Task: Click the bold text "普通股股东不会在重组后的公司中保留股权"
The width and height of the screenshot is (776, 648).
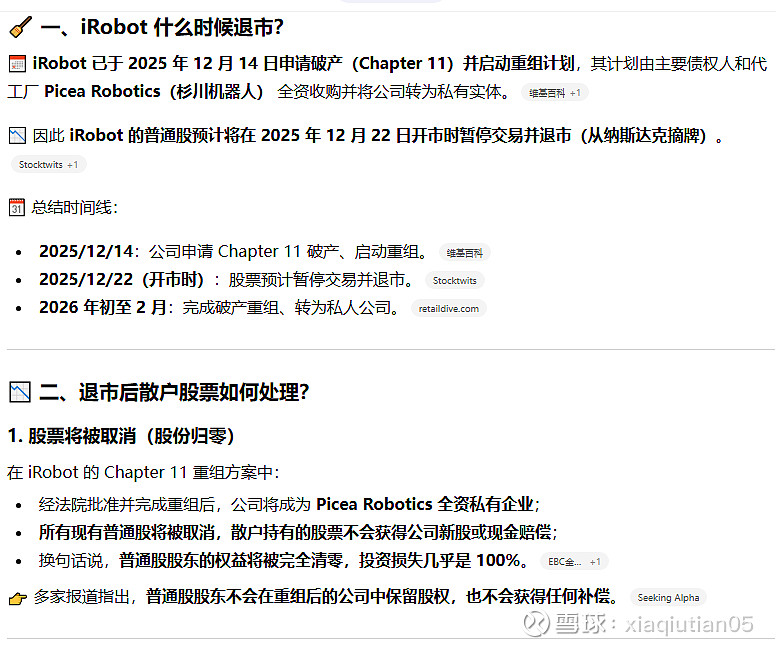Action: click(x=297, y=597)
